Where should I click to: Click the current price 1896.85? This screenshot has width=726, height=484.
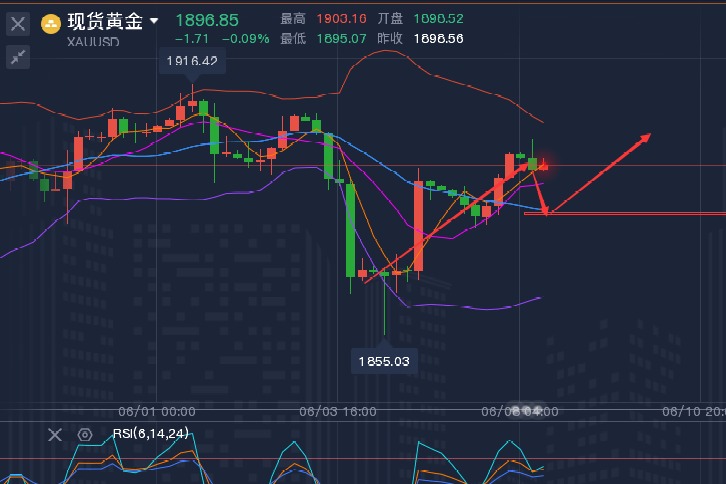point(207,20)
